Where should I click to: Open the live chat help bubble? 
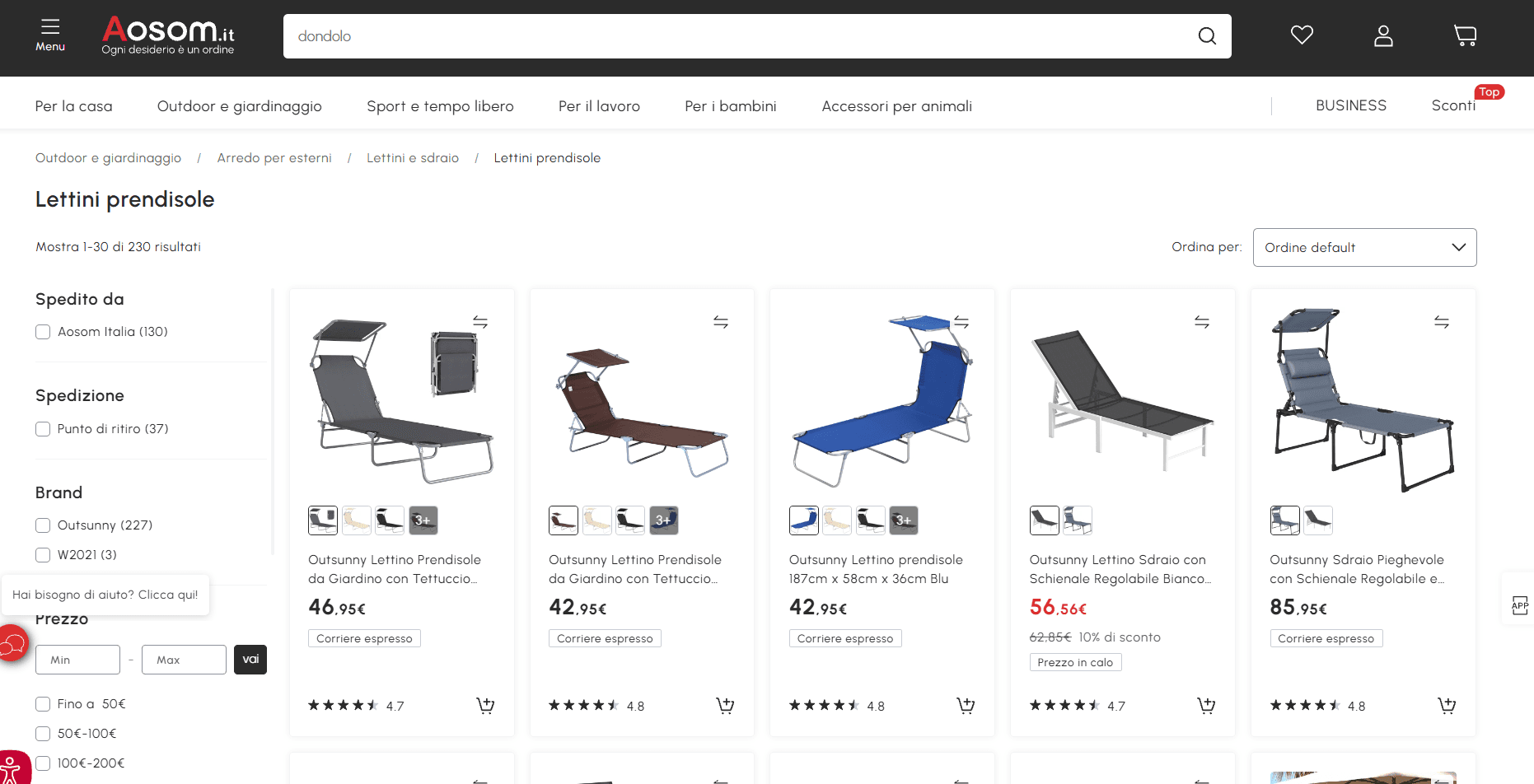pyautogui.click(x=13, y=642)
